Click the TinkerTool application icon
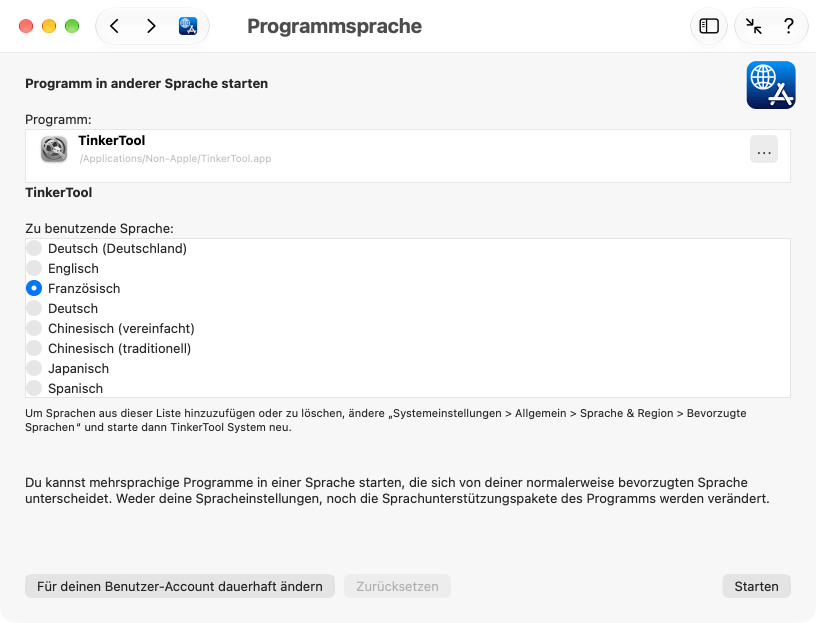This screenshot has height=623, width=816. [54, 149]
